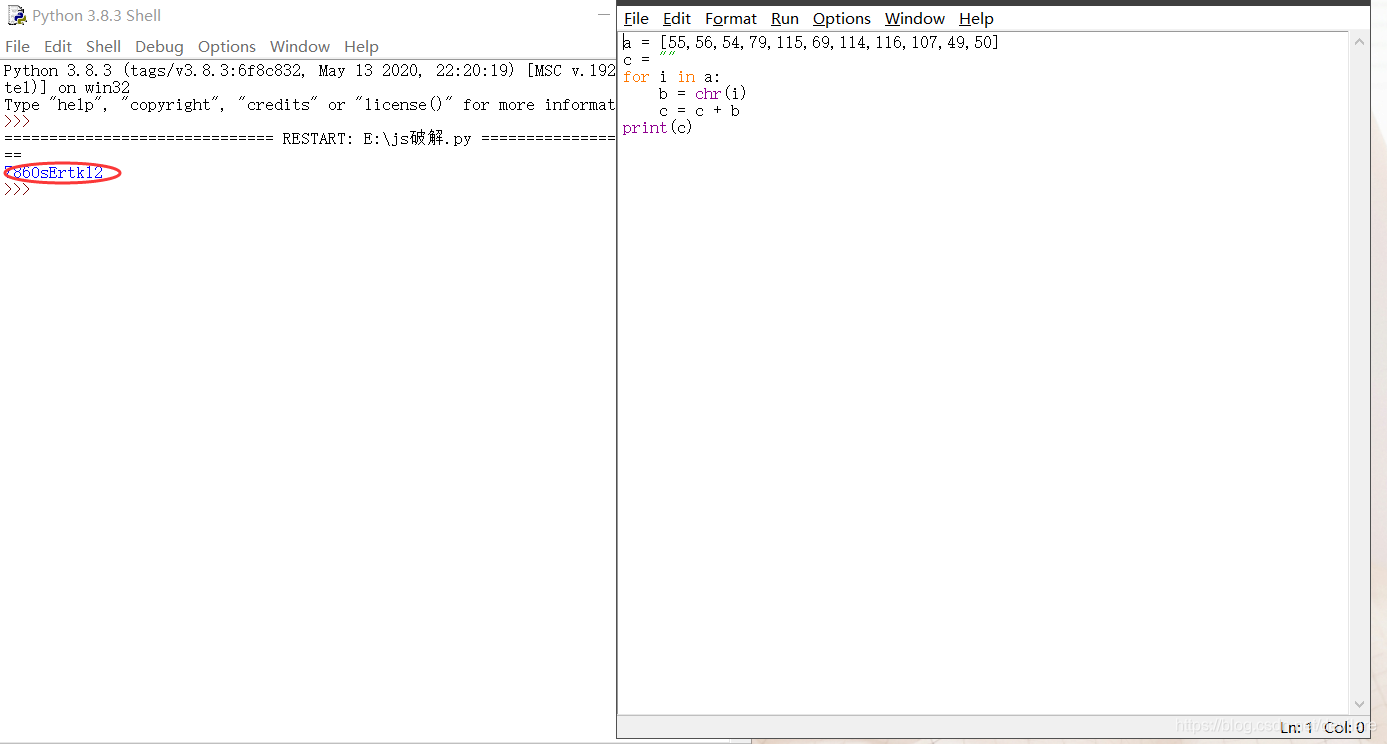Viewport: 1387px width, 744px height.
Task: Open Edit menu in Python Shell window
Action: click(58, 47)
